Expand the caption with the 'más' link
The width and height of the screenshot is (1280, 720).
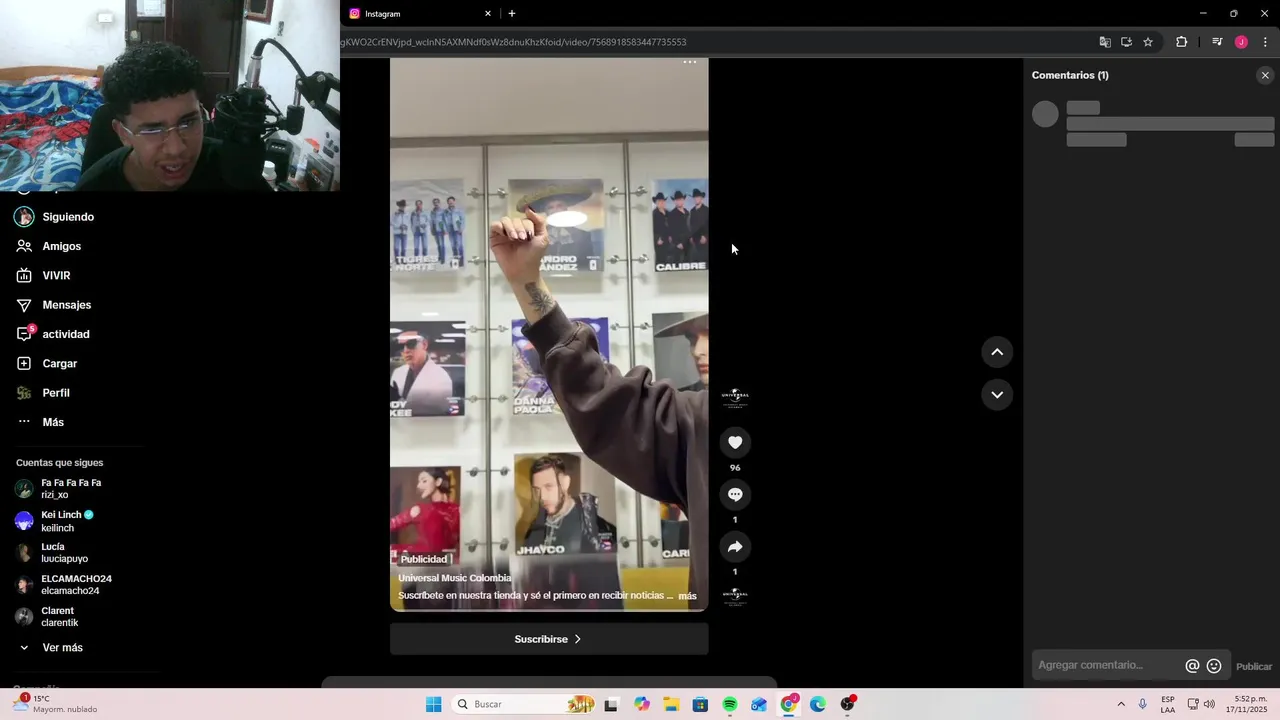[x=688, y=596]
